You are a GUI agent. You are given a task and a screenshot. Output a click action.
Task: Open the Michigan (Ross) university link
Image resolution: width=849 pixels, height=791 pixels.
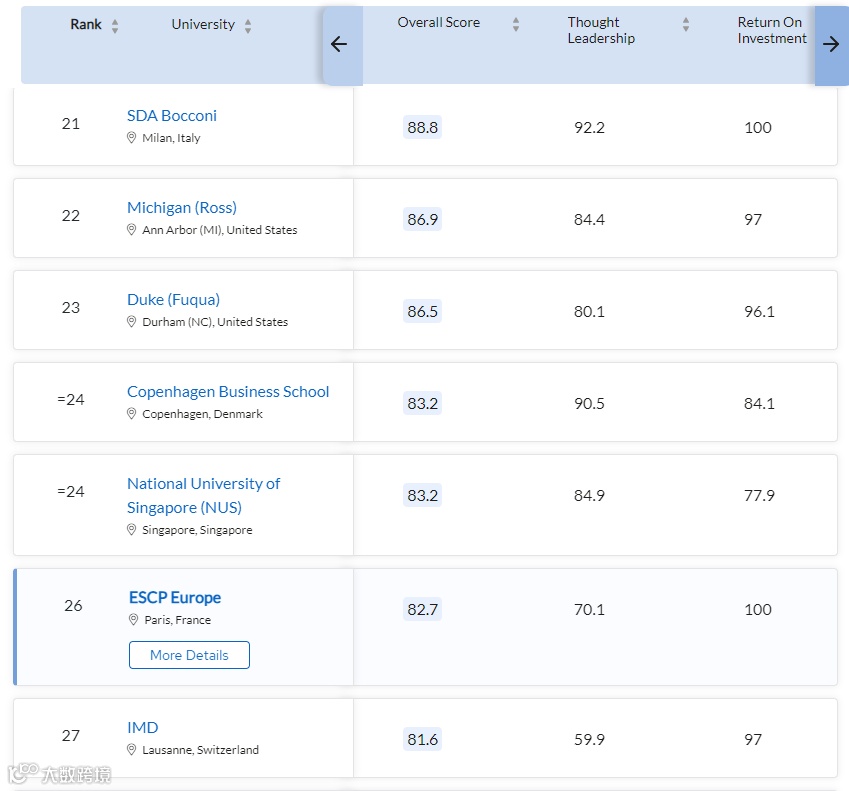pos(182,207)
